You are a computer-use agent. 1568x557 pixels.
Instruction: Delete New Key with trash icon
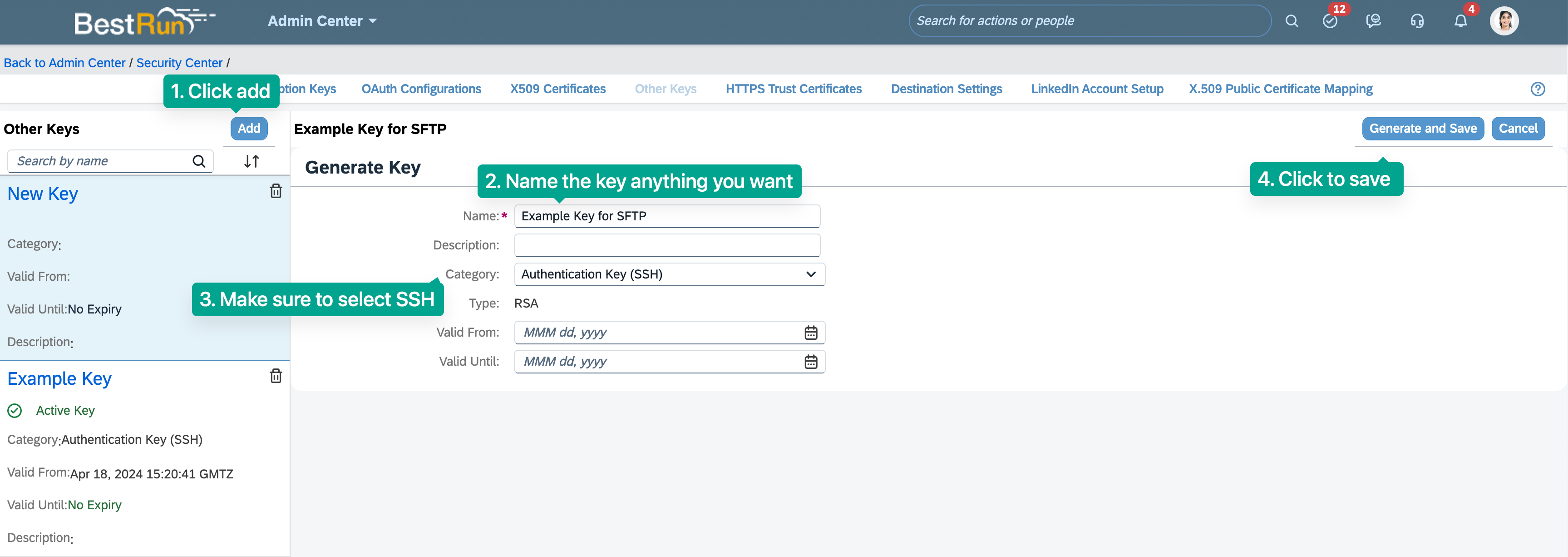(x=276, y=191)
